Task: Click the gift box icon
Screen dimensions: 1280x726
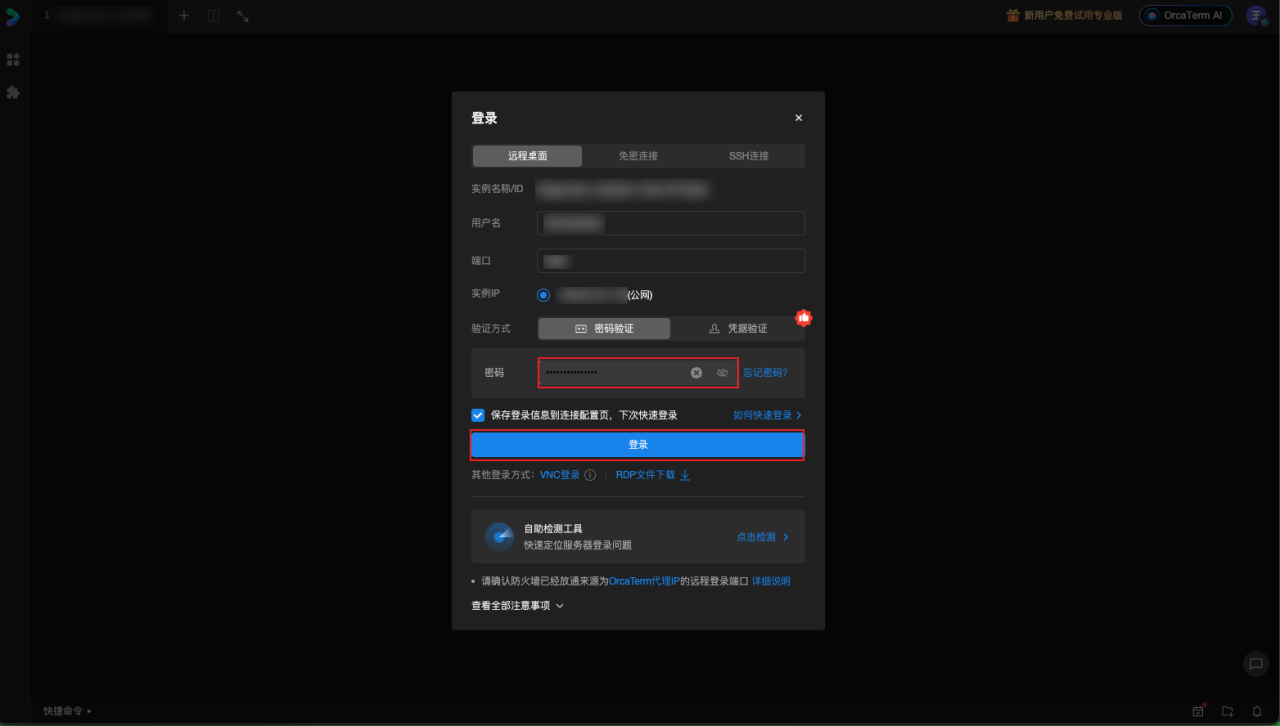Action: coord(1013,16)
